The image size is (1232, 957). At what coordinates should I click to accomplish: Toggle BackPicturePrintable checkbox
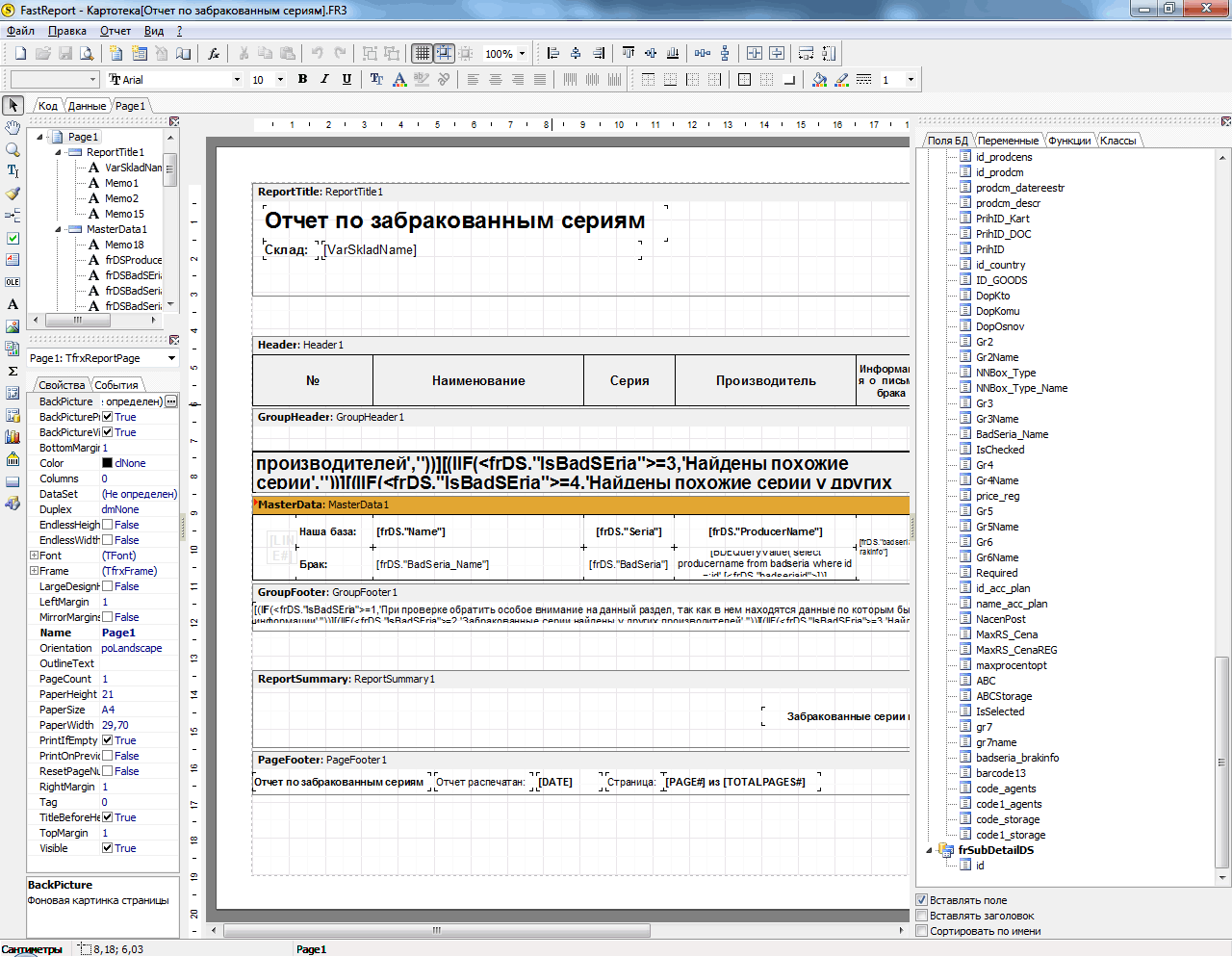pyautogui.click(x=108, y=417)
